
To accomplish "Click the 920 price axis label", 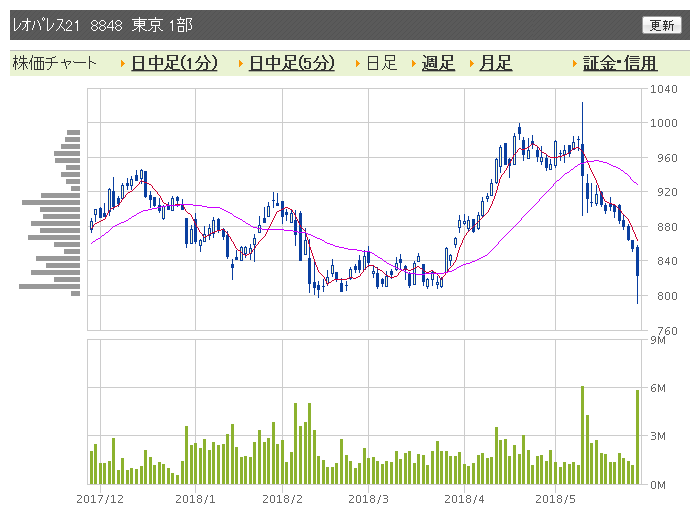I will click(667, 192).
